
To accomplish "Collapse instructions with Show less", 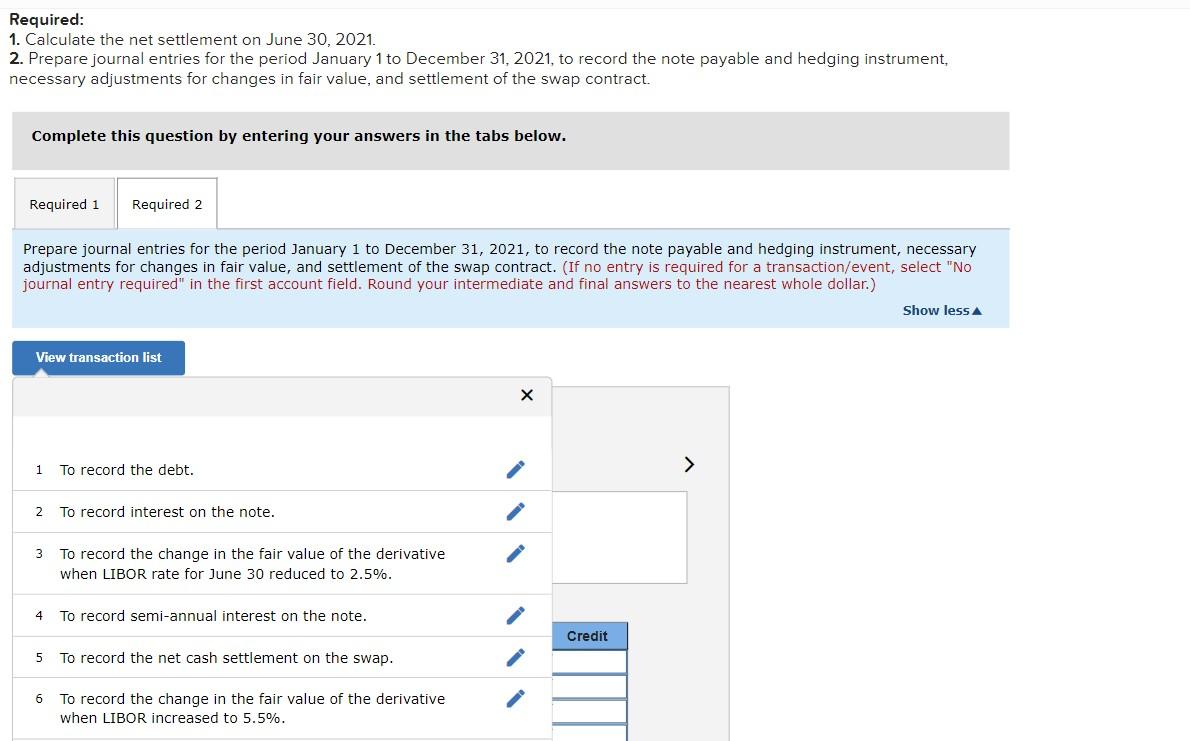I will (x=942, y=311).
